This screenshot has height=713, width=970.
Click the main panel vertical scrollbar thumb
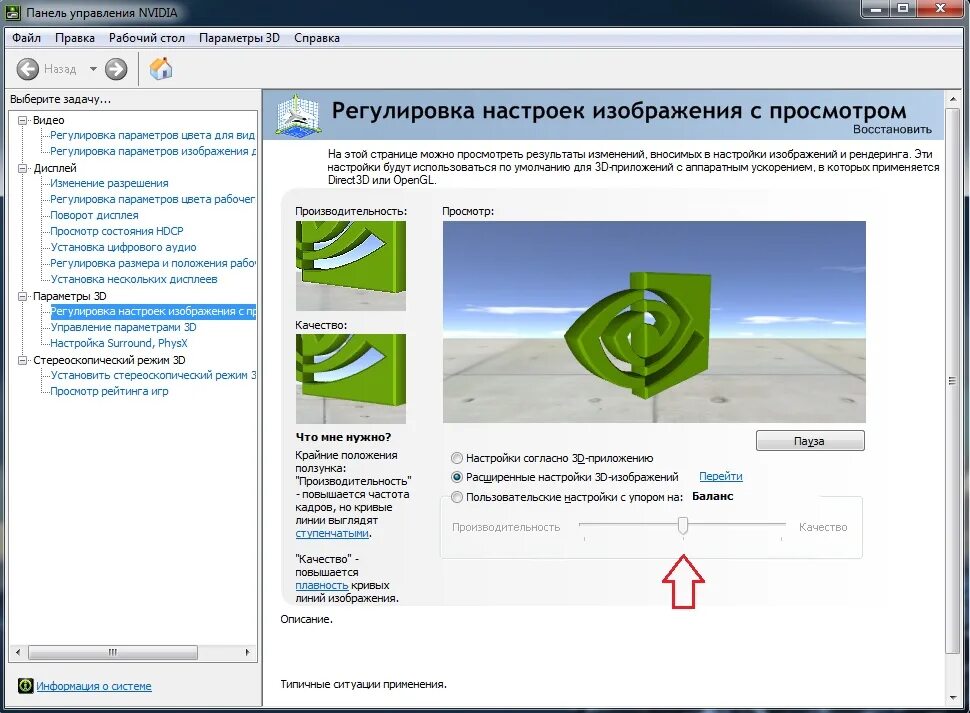click(x=952, y=381)
